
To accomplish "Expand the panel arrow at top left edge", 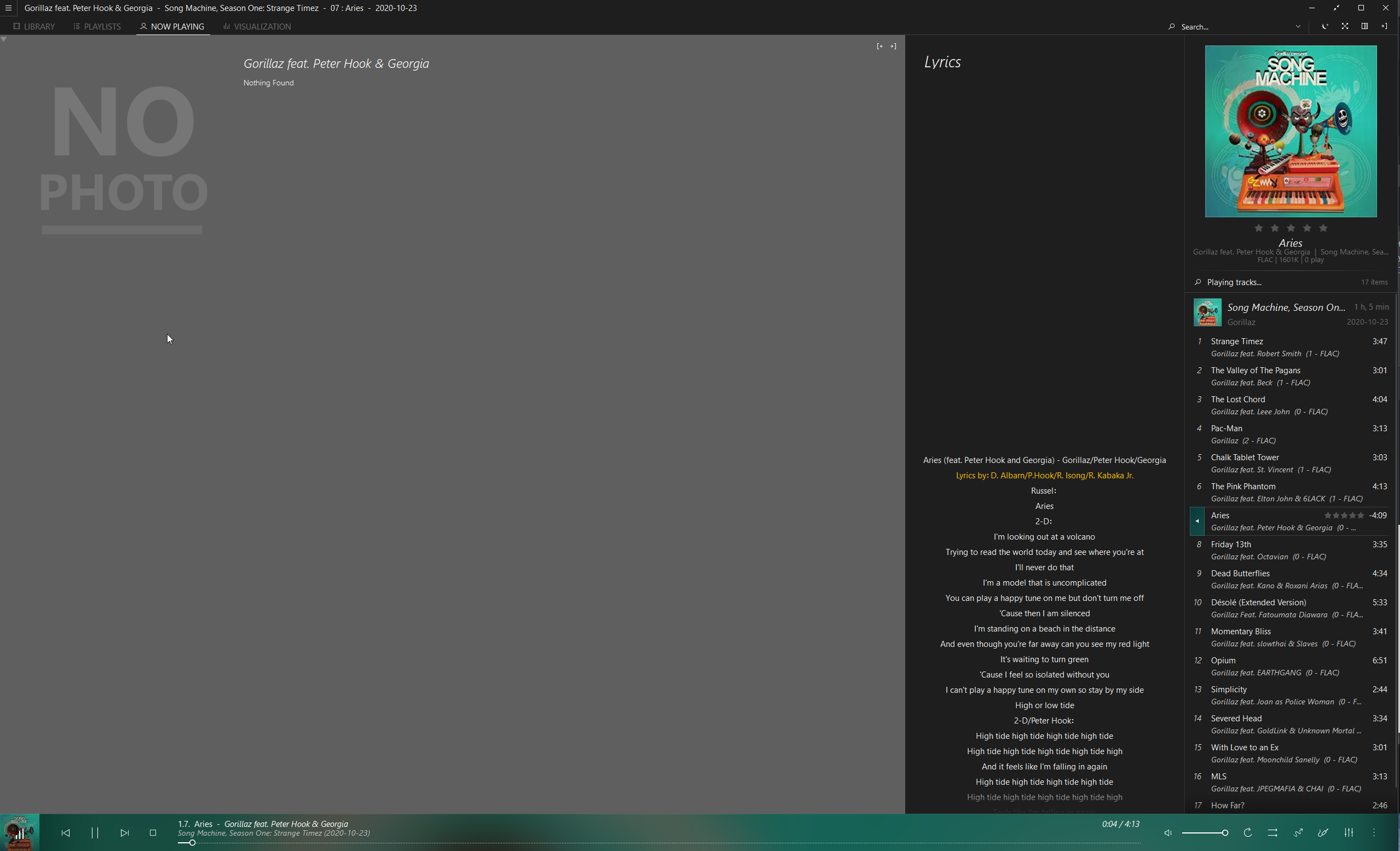I will (4, 40).
